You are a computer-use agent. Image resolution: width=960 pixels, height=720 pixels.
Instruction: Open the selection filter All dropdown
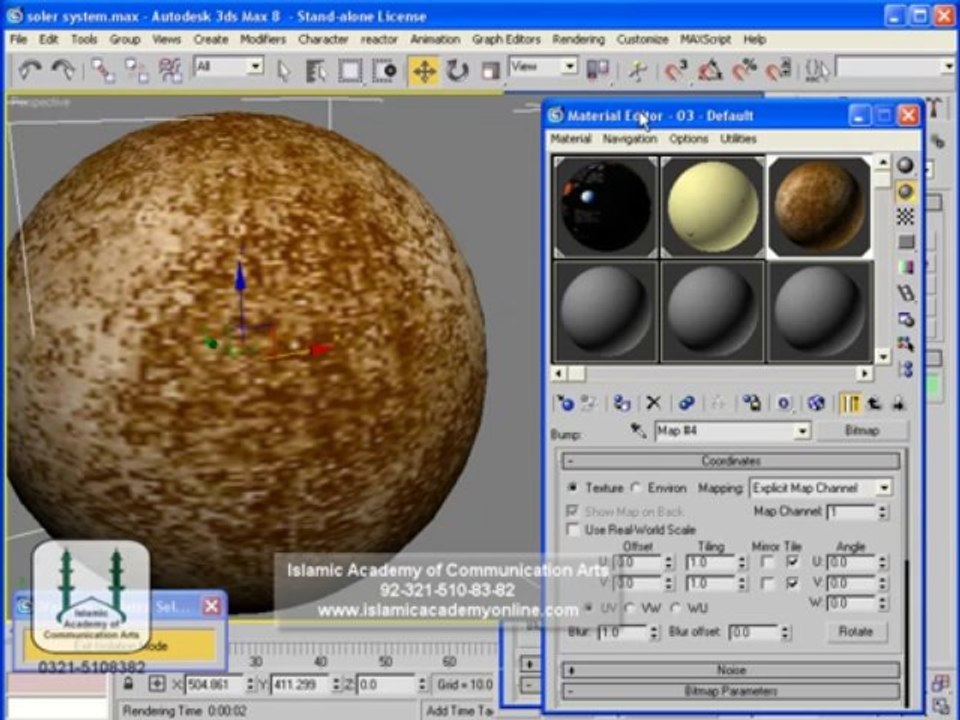pos(255,66)
